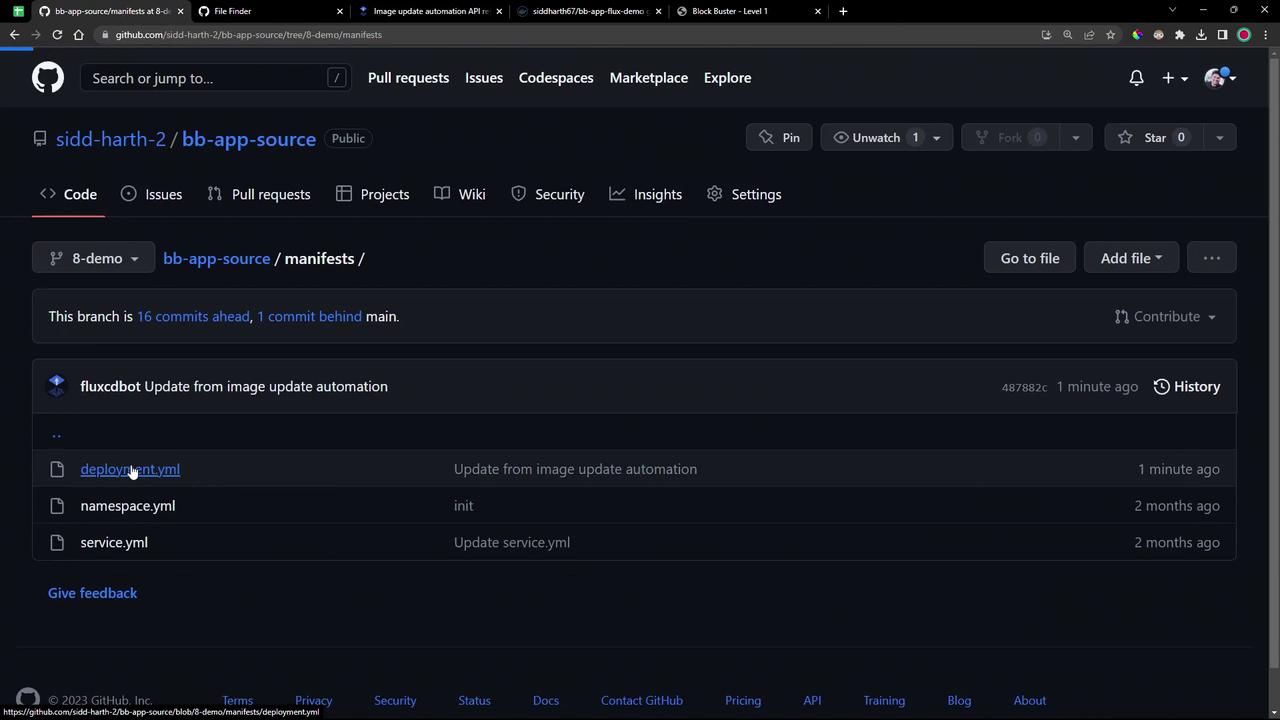Open sidd-harth-2 owner profile link
The width and height of the screenshot is (1280, 720).
(111, 139)
